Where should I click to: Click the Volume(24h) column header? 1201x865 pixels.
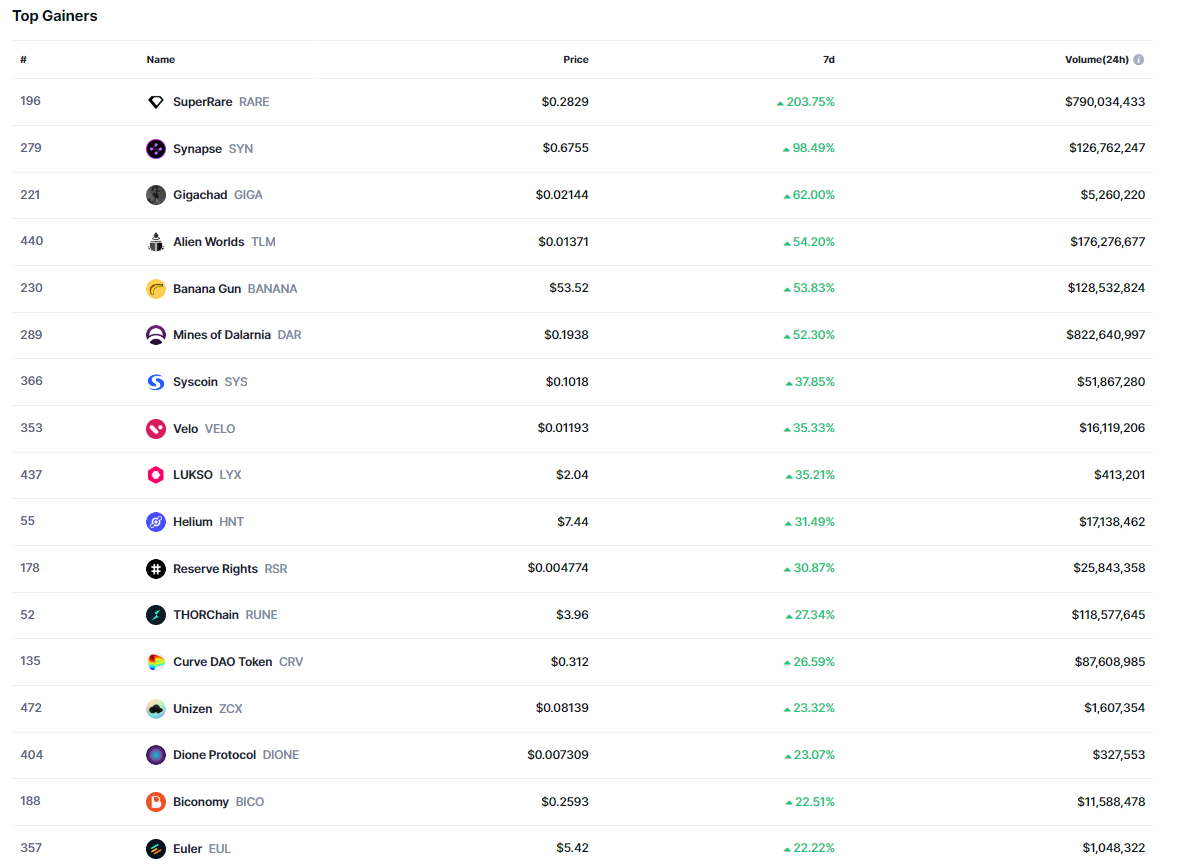(1096, 60)
